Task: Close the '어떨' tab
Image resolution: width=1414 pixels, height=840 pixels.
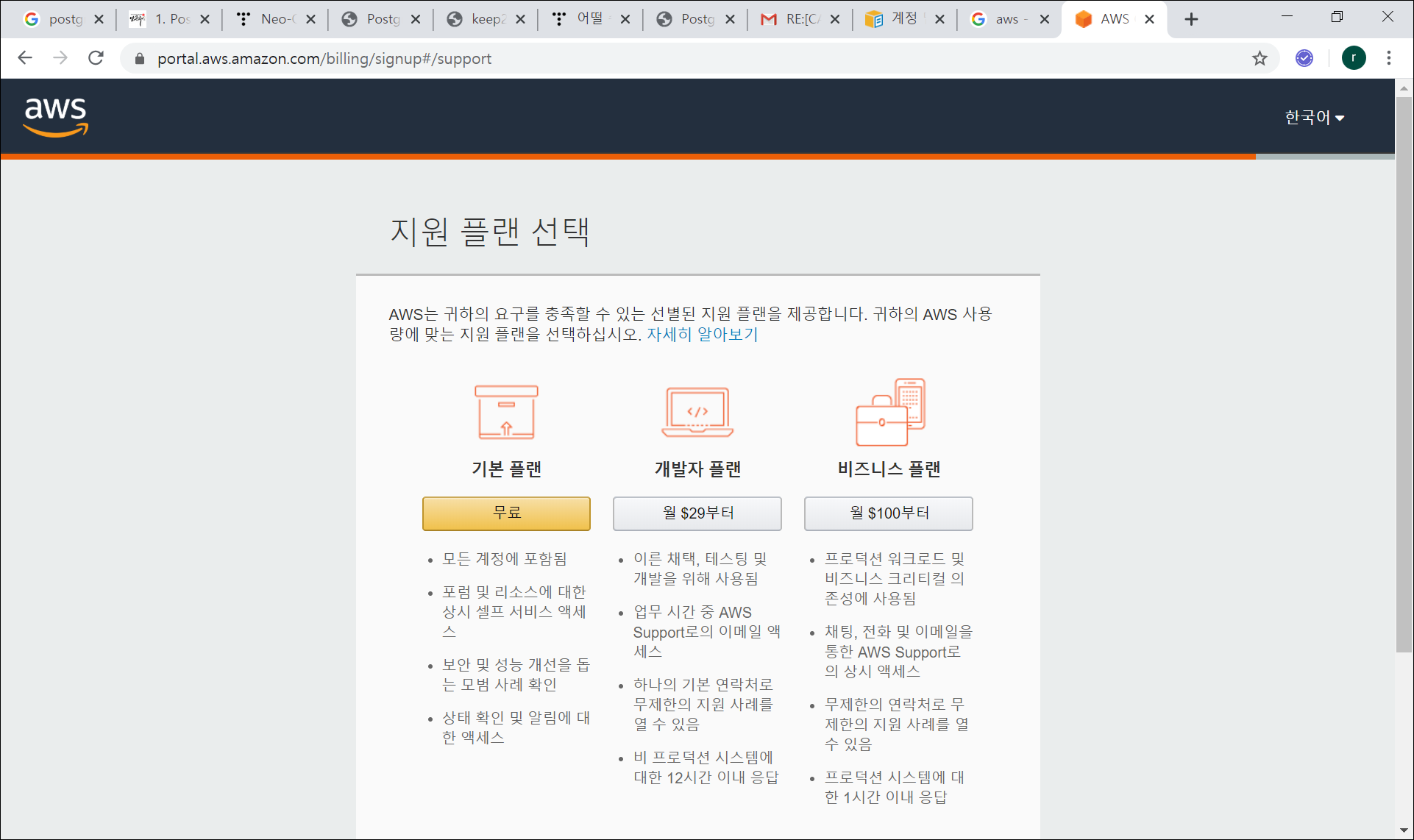Action: (625, 20)
